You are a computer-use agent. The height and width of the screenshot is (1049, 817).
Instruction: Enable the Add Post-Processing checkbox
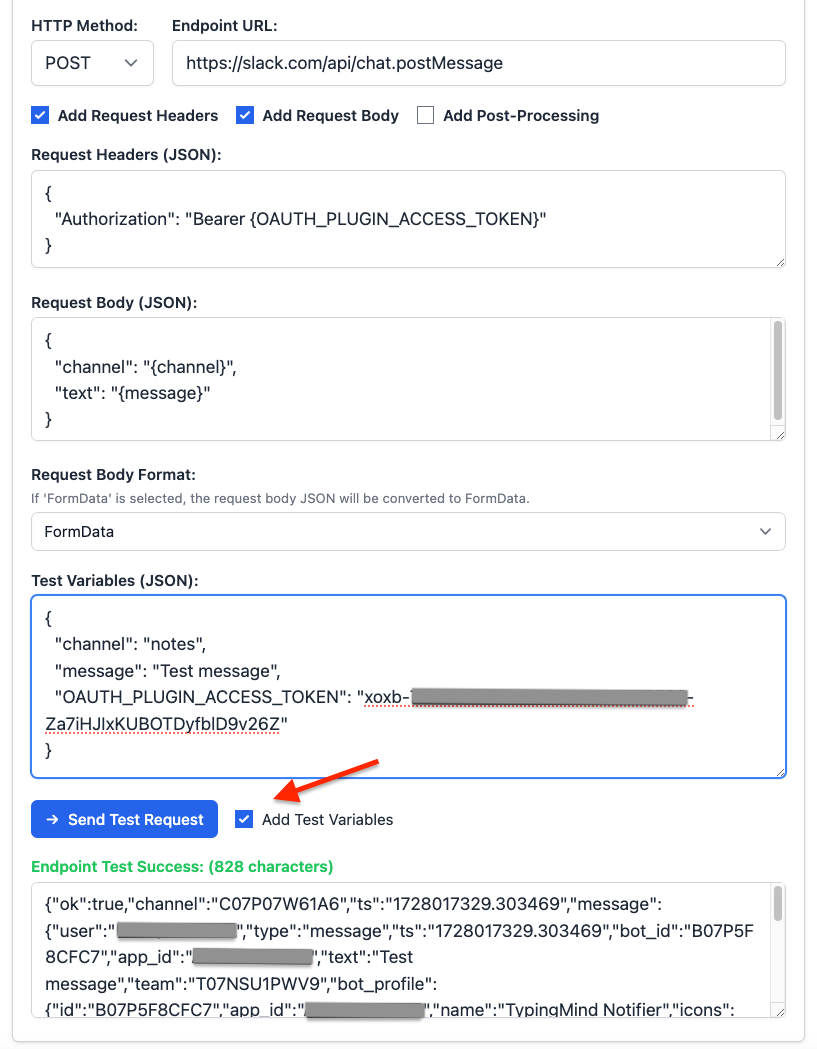tap(426, 115)
